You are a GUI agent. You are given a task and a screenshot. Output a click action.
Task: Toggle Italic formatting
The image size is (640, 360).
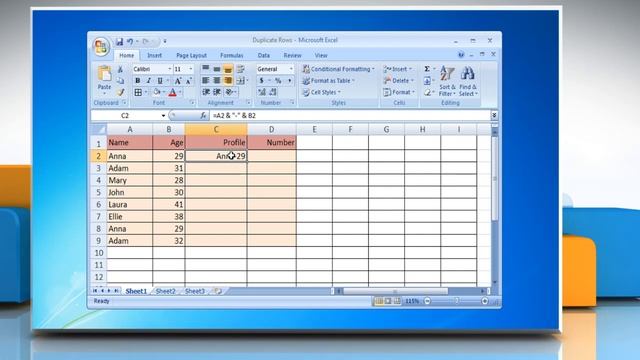click(149, 81)
